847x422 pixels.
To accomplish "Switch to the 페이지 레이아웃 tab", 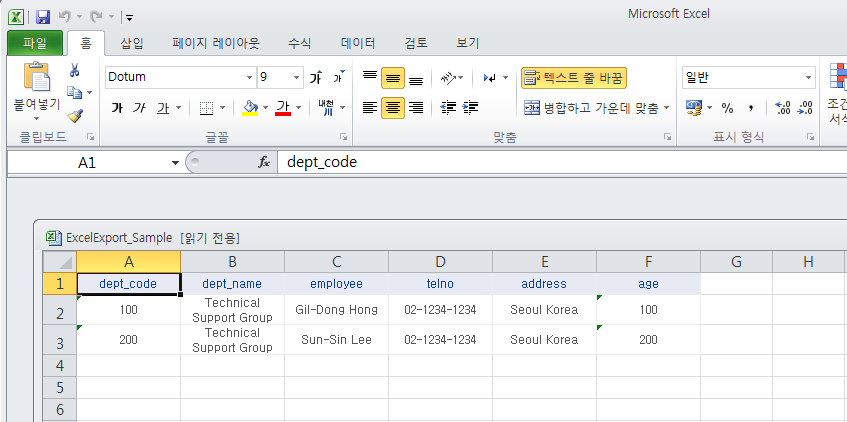I will pos(216,43).
